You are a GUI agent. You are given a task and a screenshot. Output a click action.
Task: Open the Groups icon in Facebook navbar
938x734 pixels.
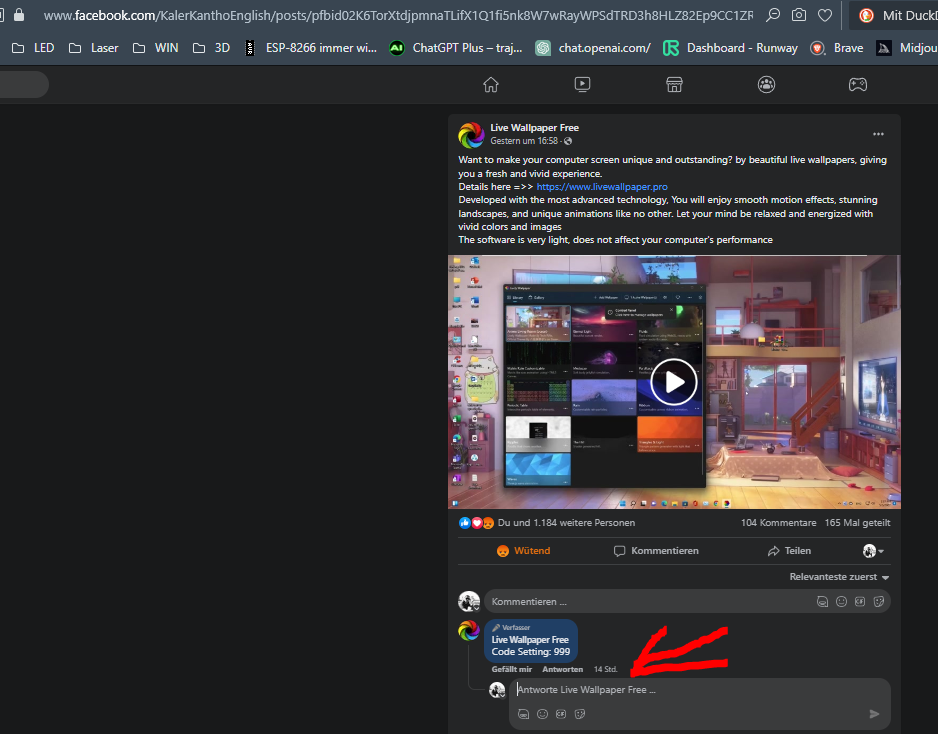coord(766,84)
